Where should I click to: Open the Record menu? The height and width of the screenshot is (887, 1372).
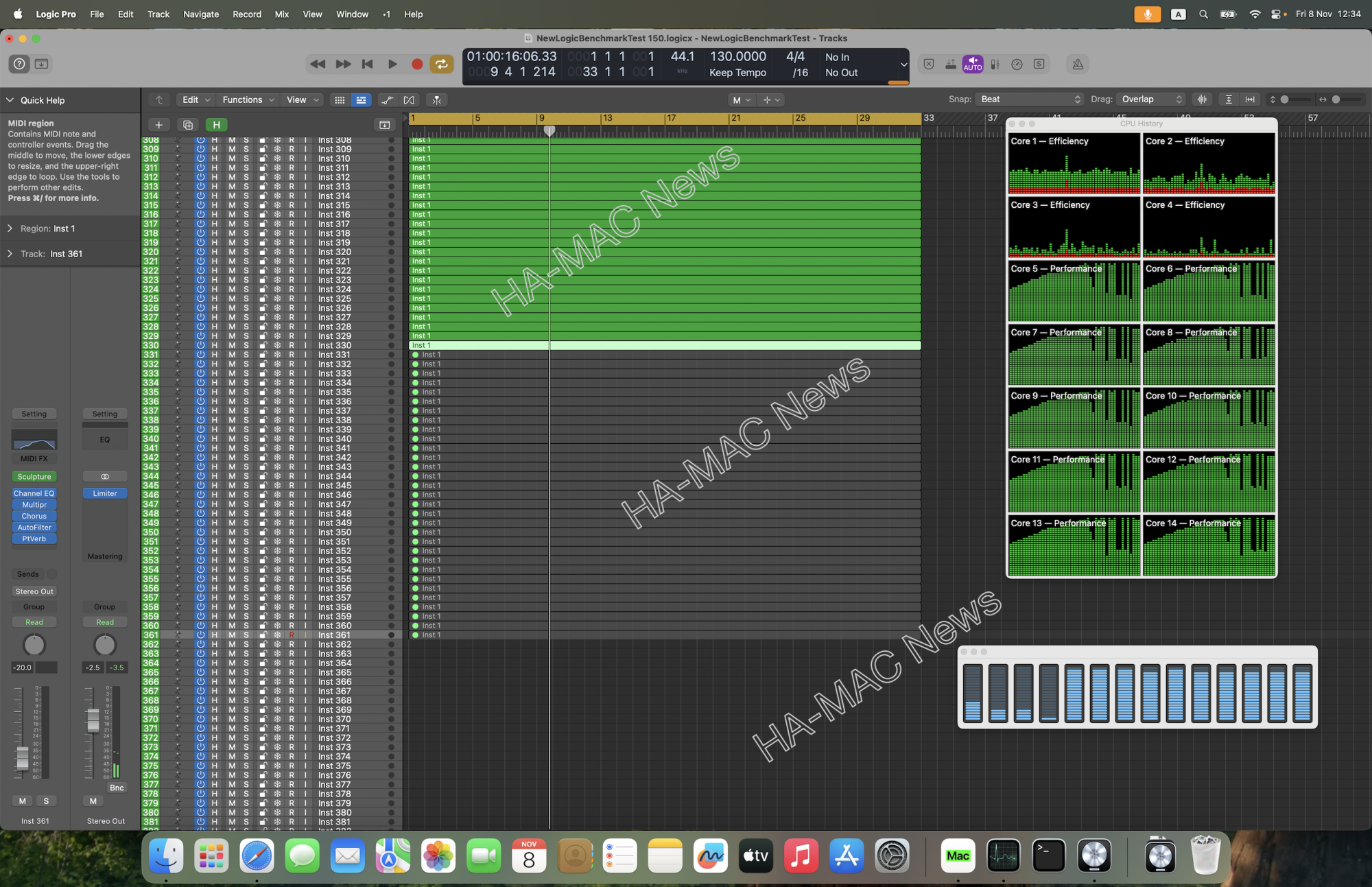click(247, 14)
